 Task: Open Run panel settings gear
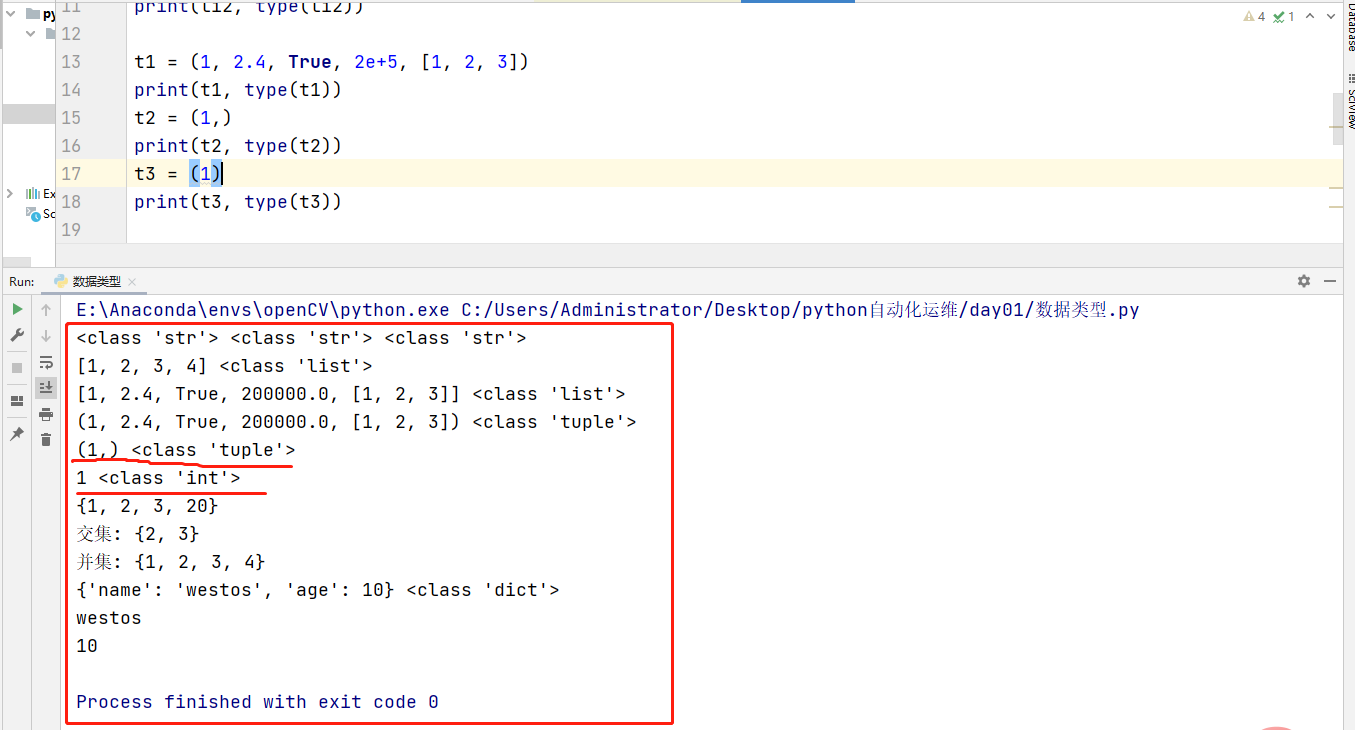point(1304,282)
